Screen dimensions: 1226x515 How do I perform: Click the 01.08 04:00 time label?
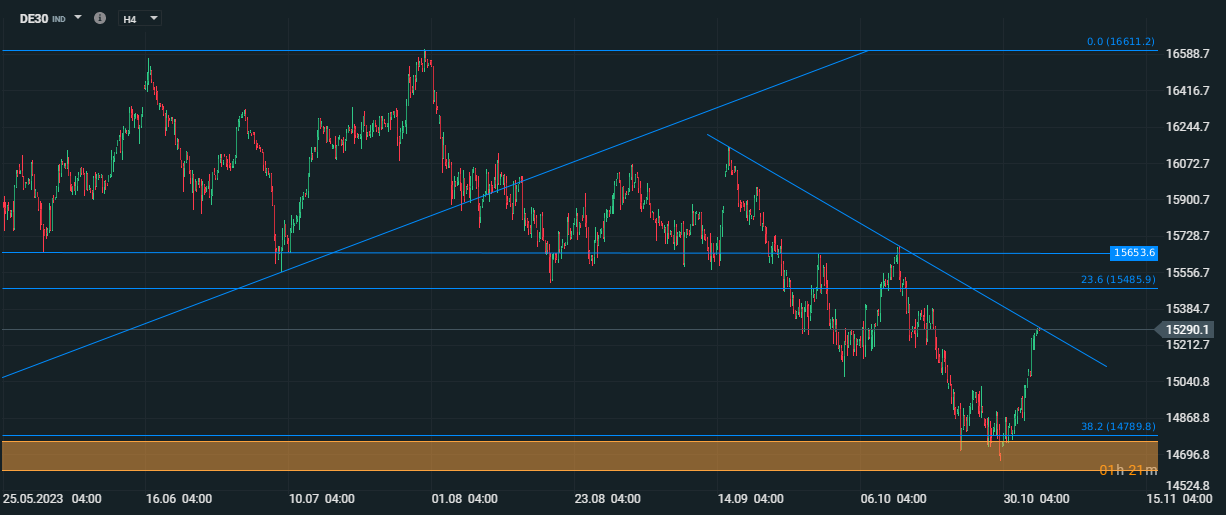(x=465, y=497)
